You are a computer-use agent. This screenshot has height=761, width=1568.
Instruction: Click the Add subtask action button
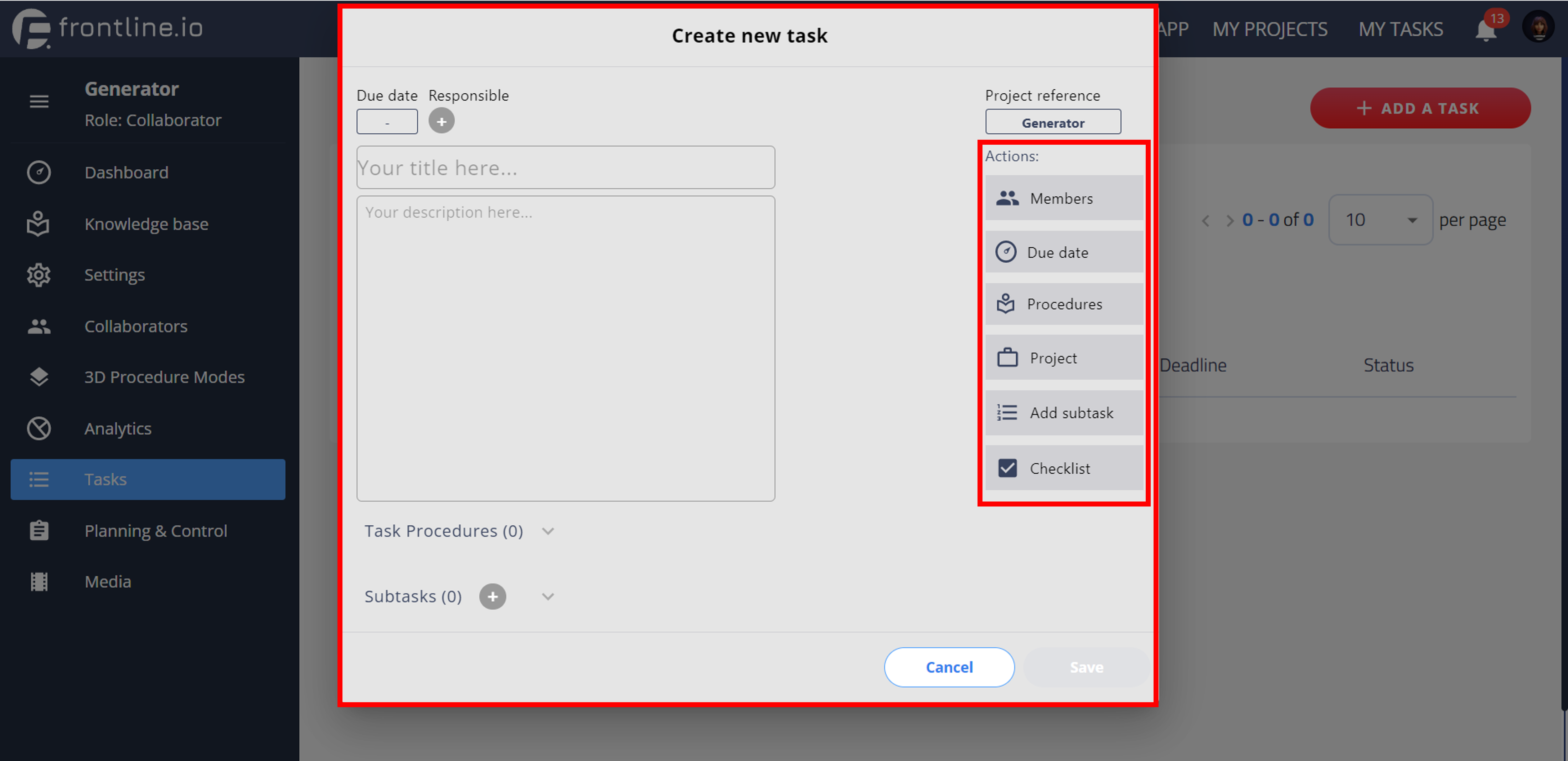(x=1064, y=413)
